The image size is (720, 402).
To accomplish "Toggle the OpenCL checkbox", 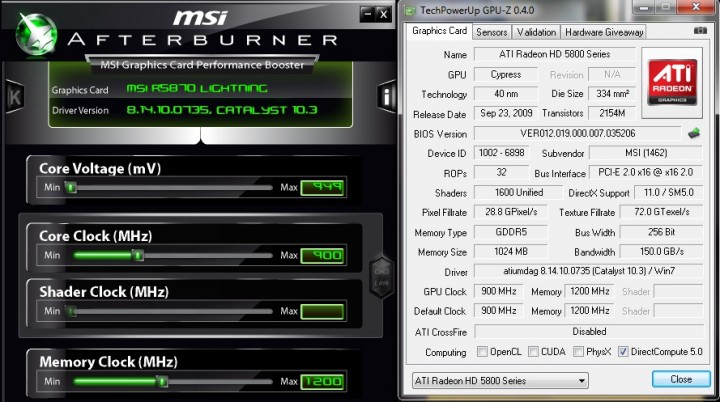I will (482, 352).
